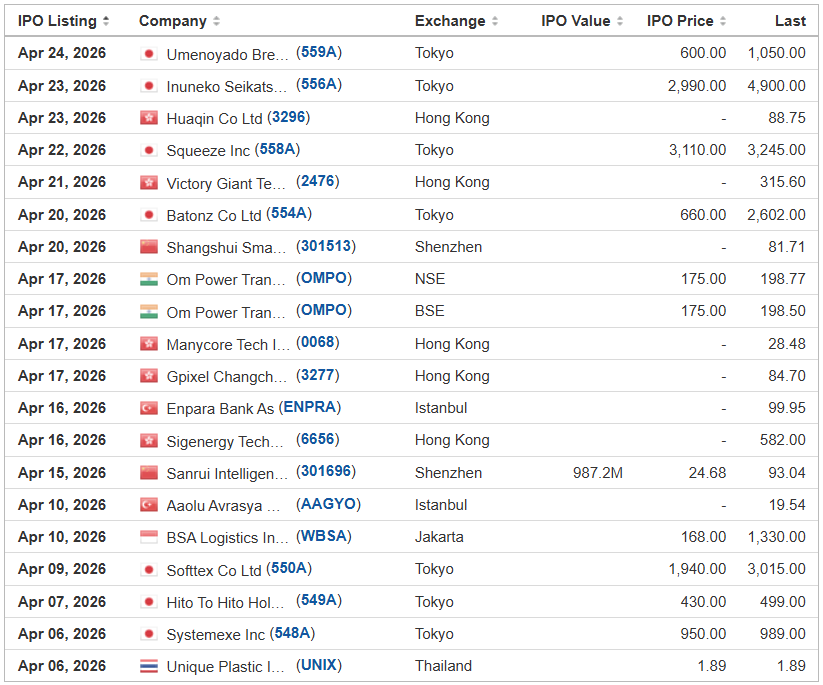Select Last price 2,602.00
The height and width of the screenshot is (685, 823).
tap(776, 215)
